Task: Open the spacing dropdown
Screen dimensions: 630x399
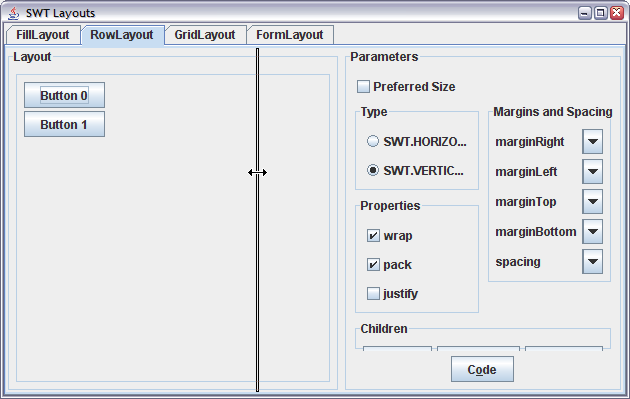Action: click(593, 262)
